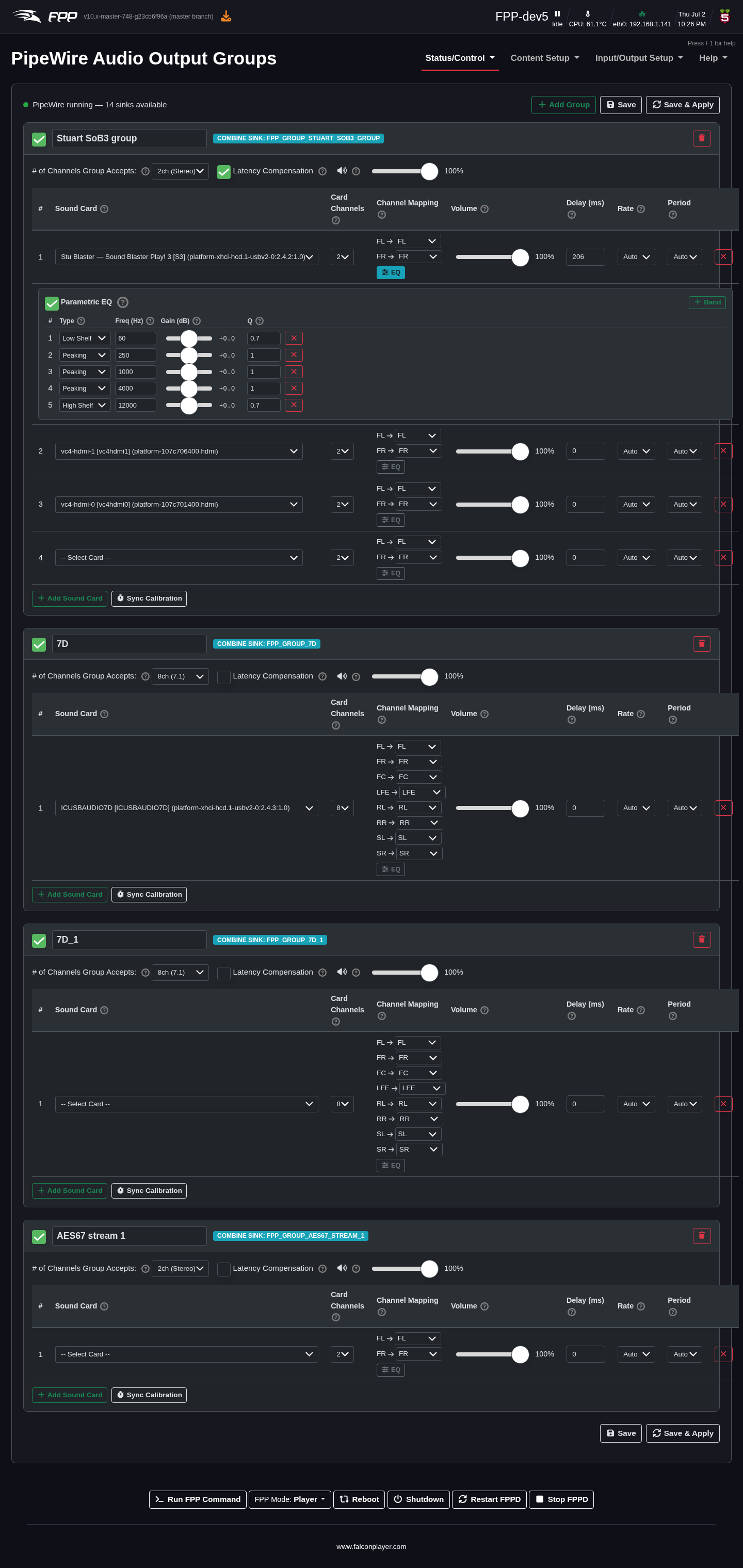Click the FPP logo in header
This screenshot has height=1568, width=743.
pyautogui.click(x=44, y=17)
